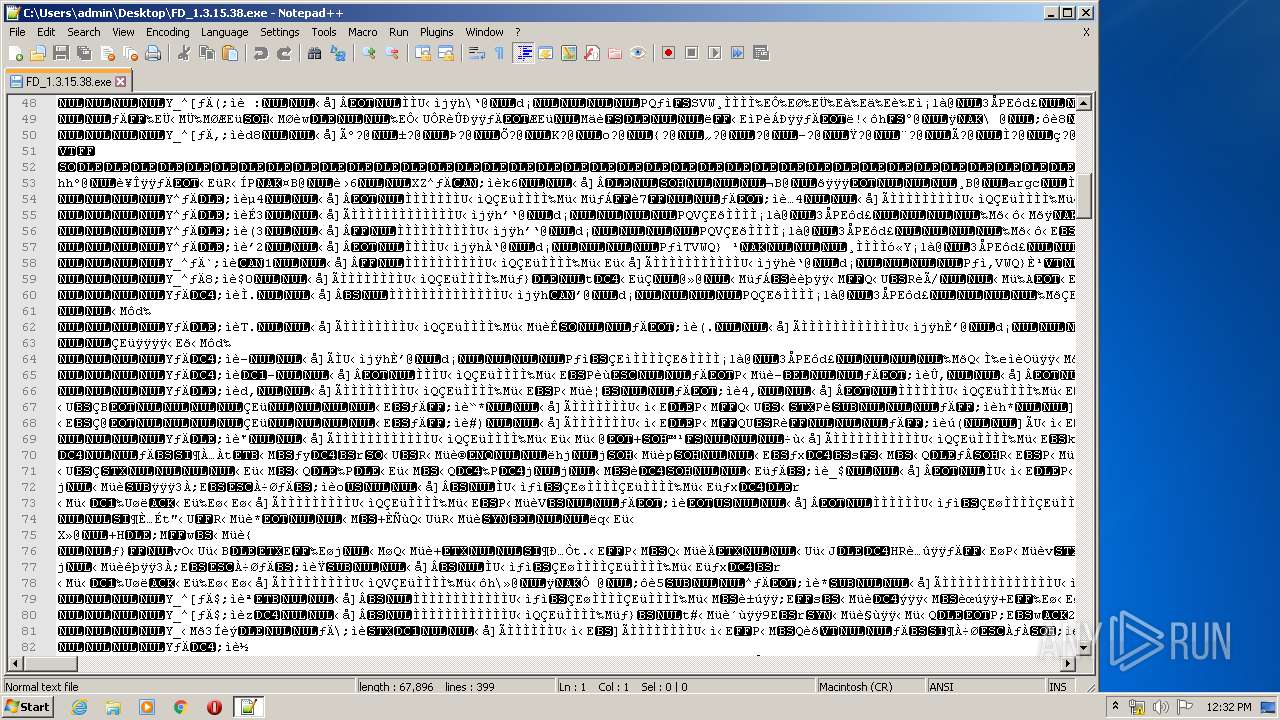Open the Document Map toolbar icon

pyautogui.click(x=568, y=53)
